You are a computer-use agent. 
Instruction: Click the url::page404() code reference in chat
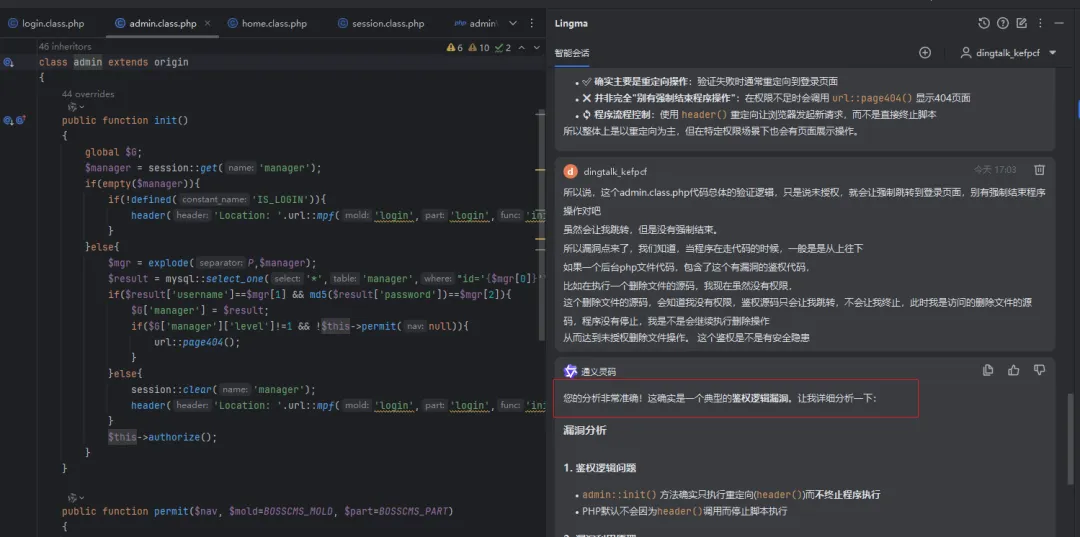click(871, 98)
